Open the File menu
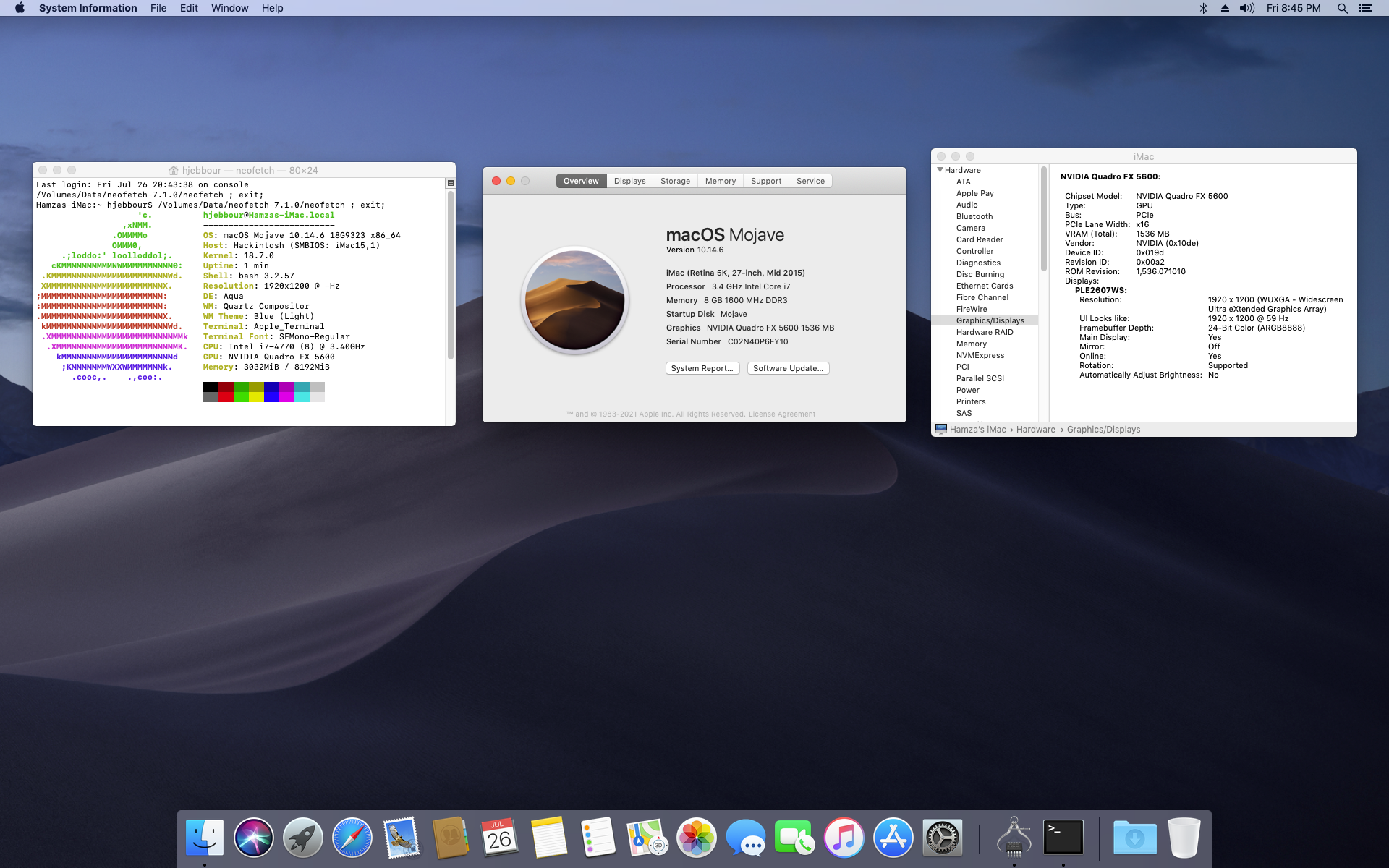 158,8
